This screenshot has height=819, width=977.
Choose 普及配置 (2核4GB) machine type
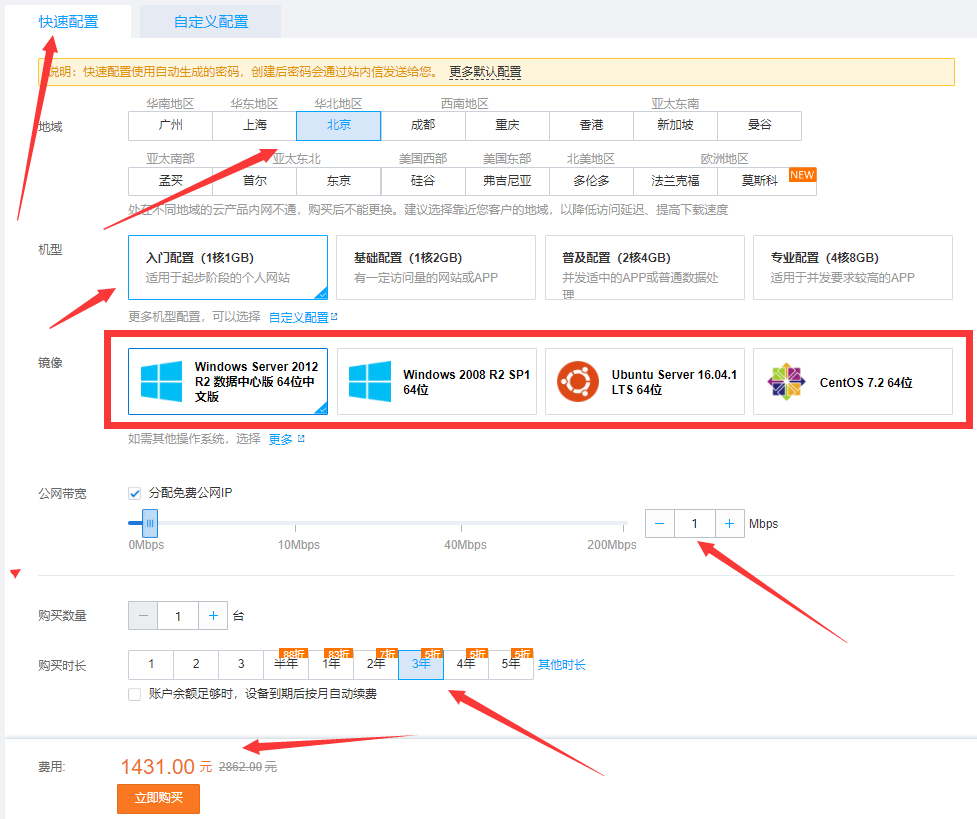[645, 267]
